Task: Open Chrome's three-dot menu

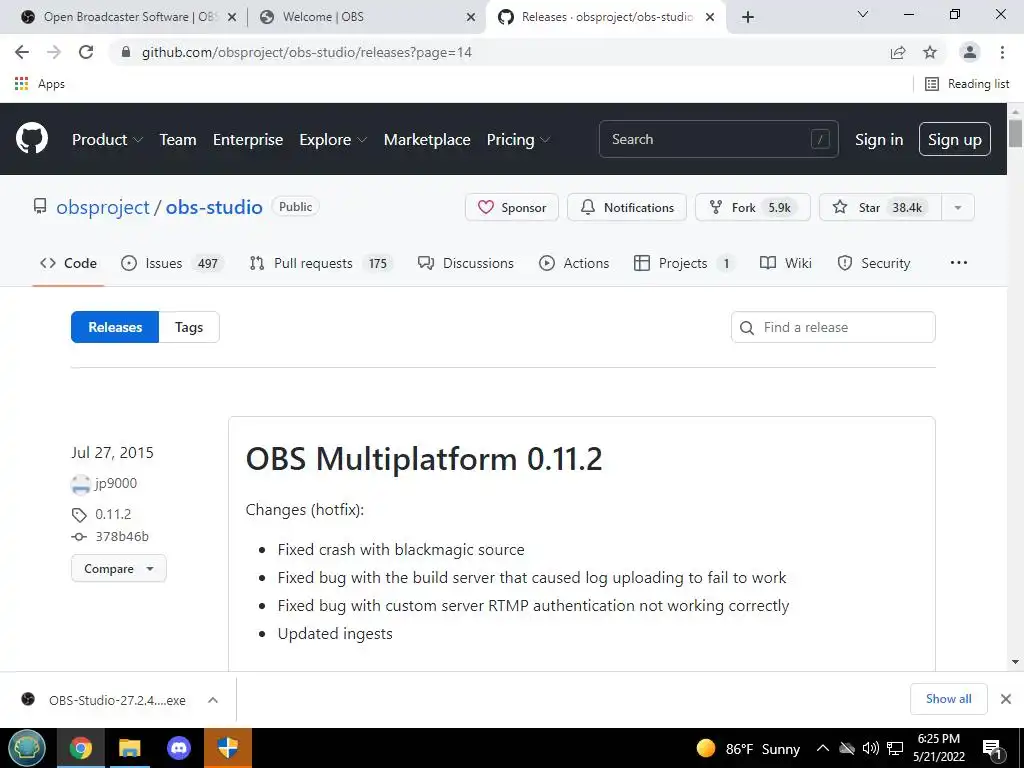Action: click(x=1002, y=52)
